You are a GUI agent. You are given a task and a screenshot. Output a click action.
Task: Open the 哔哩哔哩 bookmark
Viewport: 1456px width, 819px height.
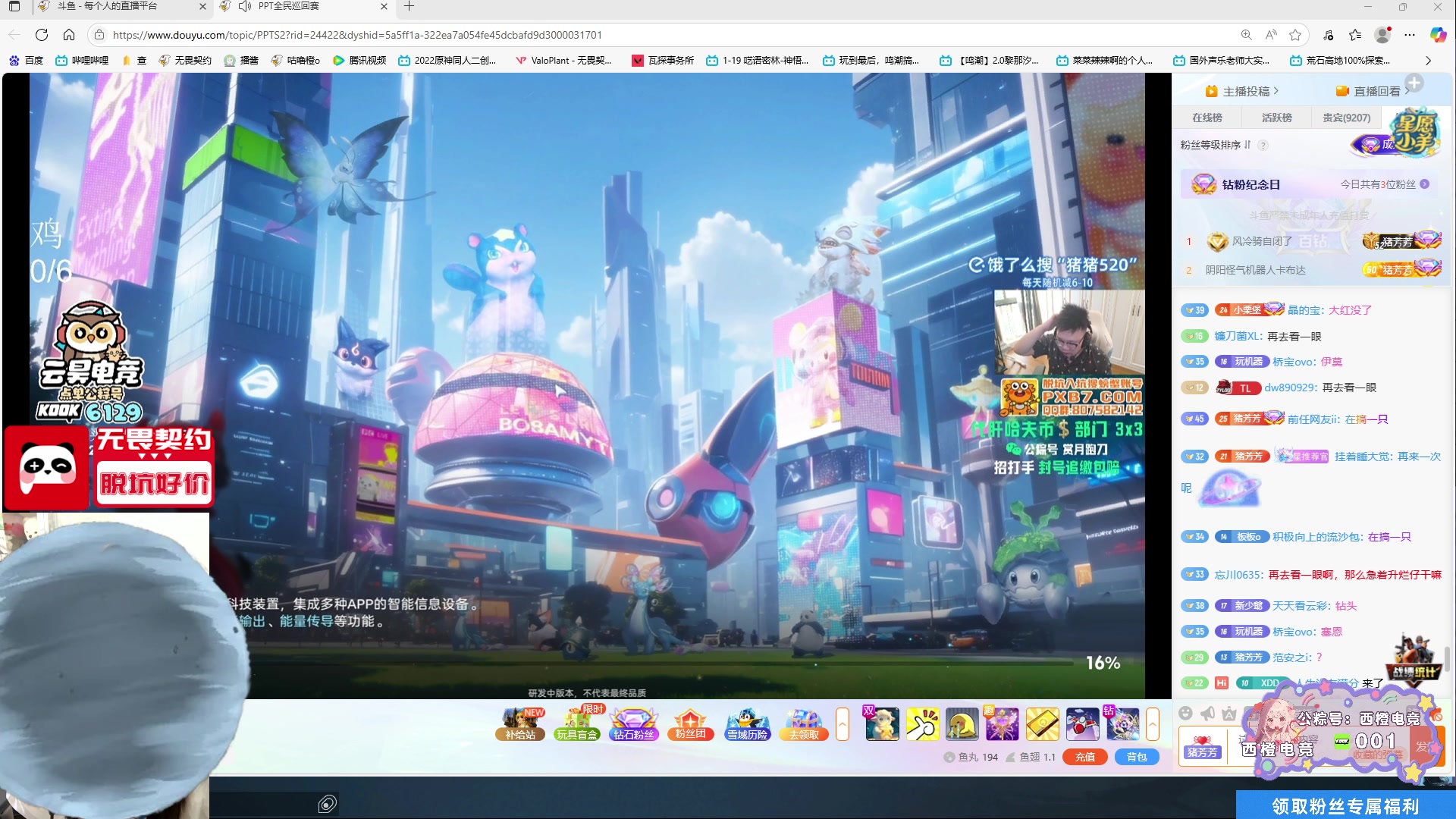[x=82, y=61]
